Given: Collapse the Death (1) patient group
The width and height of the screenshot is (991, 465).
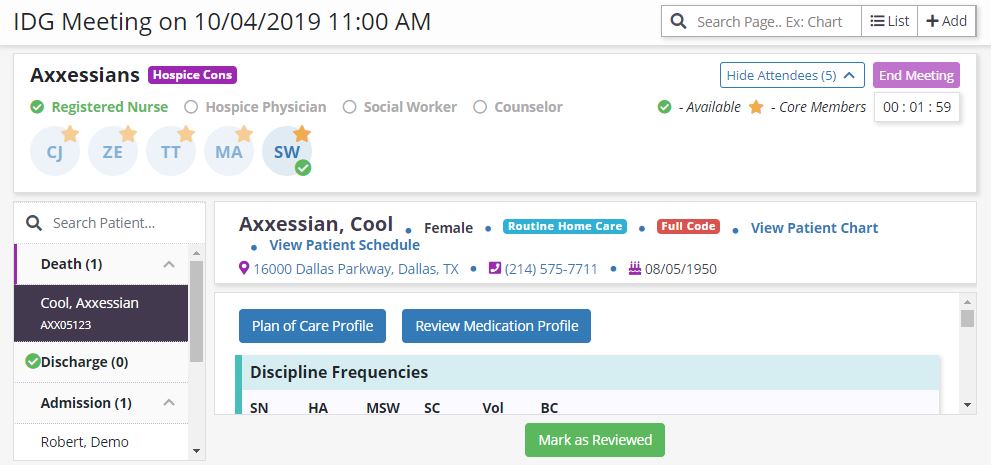Looking at the screenshot, I should (x=169, y=265).
